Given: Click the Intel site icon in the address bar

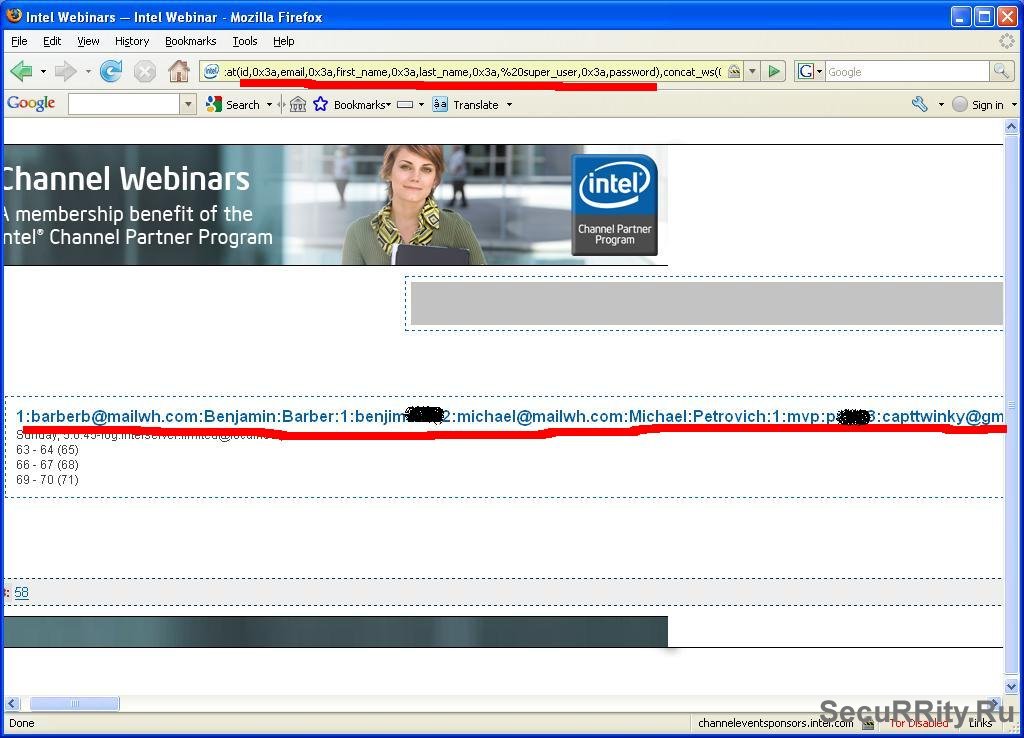Looking at the screenshot, I should click(x=211, y=71).
